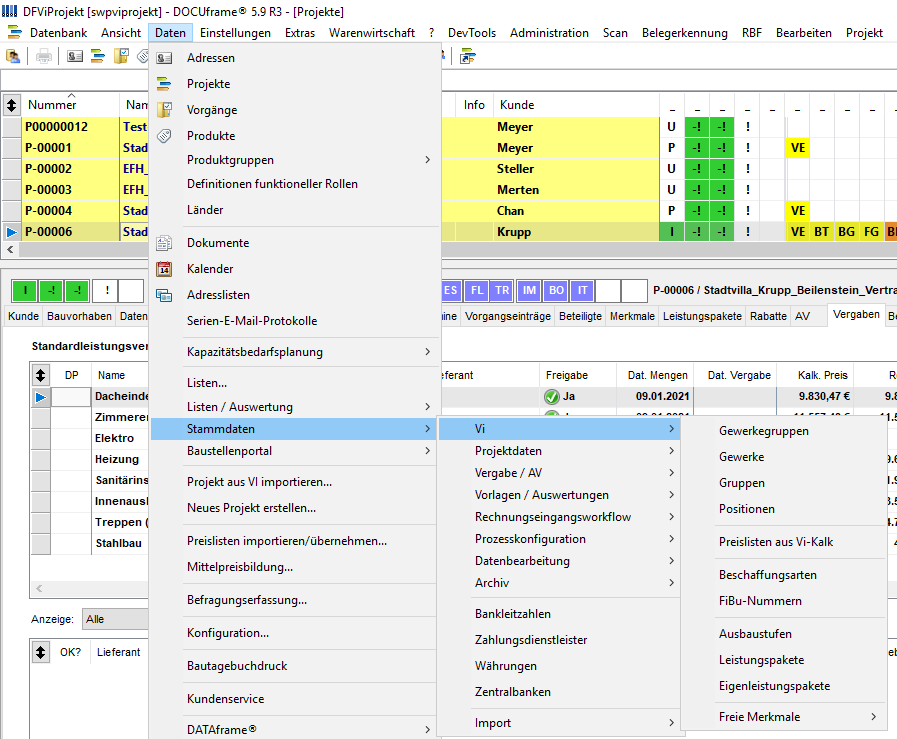Click the BT badge in the P-00006 row

[821, 232]
